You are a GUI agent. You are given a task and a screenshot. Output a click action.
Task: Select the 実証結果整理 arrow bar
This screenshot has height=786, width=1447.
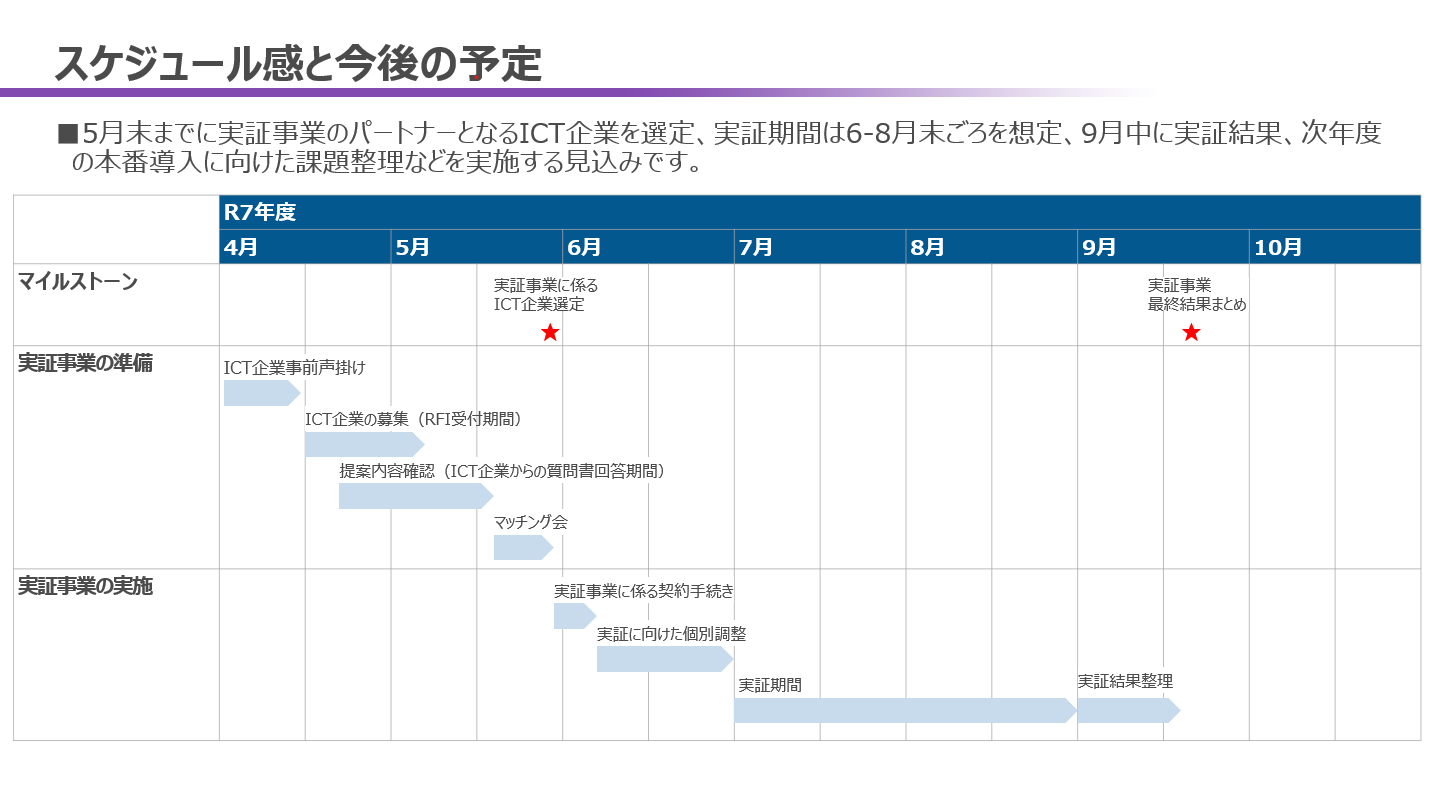tap(1126, 710)
